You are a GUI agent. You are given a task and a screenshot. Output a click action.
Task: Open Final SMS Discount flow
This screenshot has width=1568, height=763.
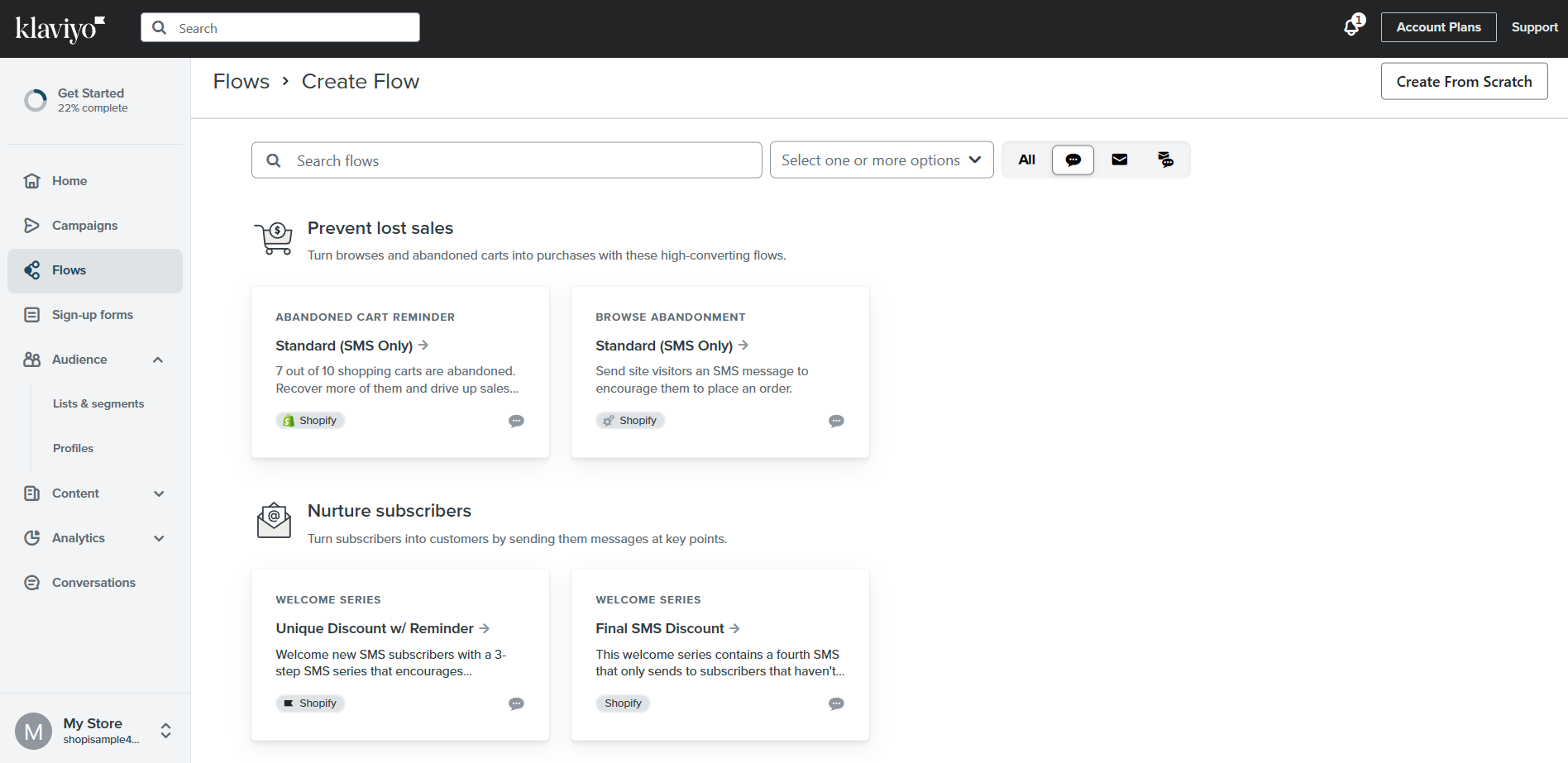click(667, 628)
